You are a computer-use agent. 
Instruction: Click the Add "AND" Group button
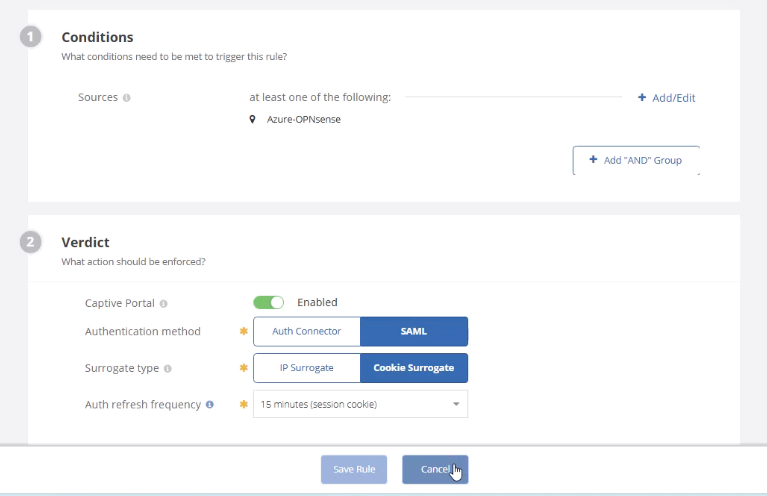[x=636, y=160]
